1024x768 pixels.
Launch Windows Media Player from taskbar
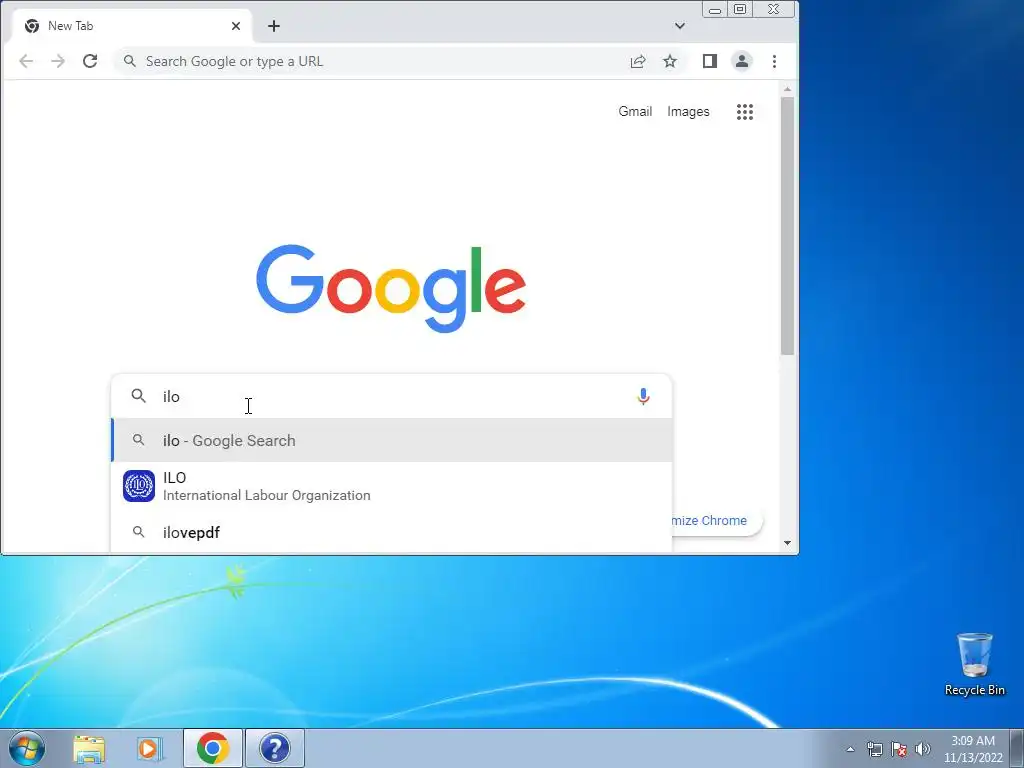click(x=150, y=749)
